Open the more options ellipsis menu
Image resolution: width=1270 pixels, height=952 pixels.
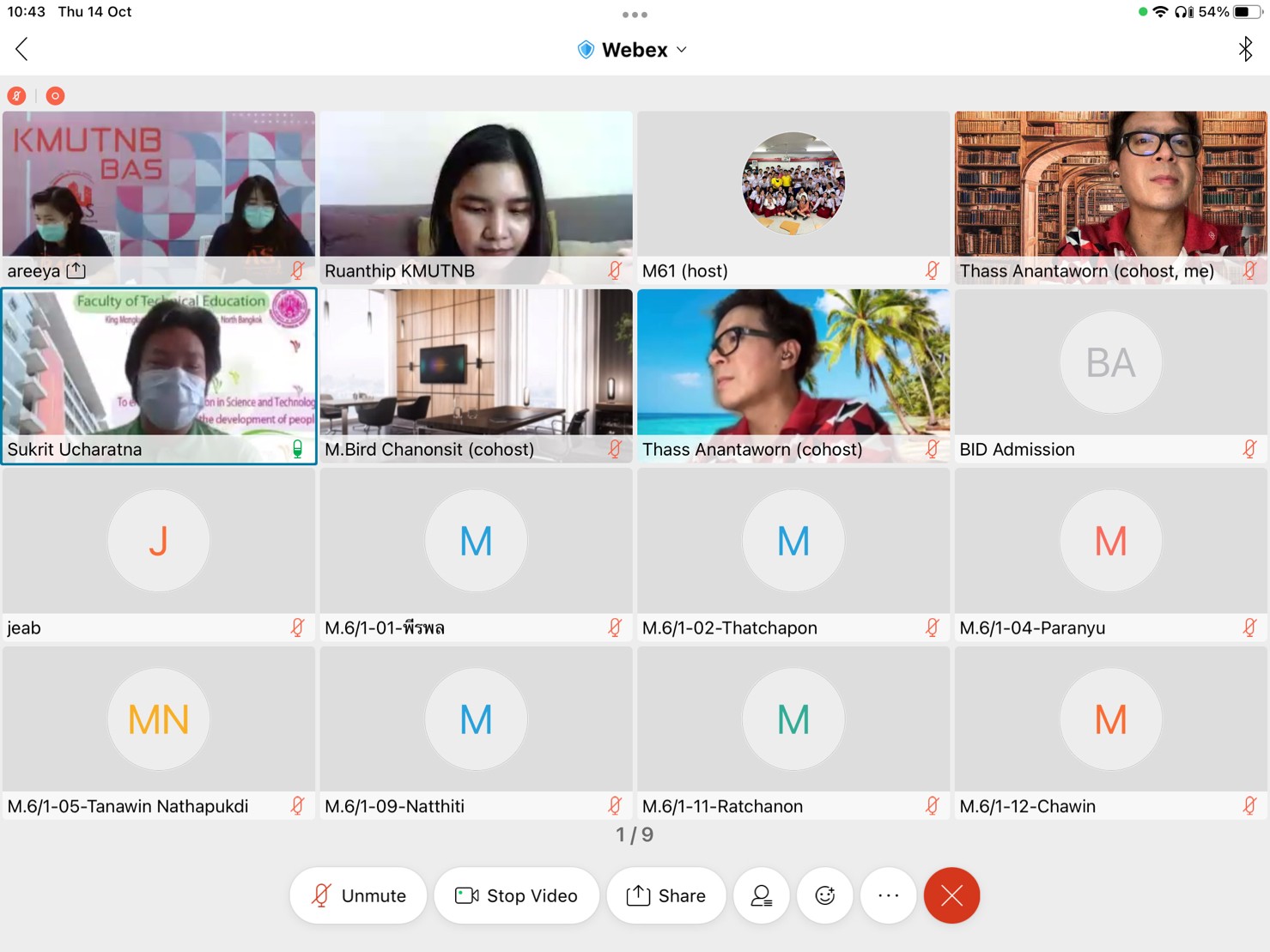888,895
